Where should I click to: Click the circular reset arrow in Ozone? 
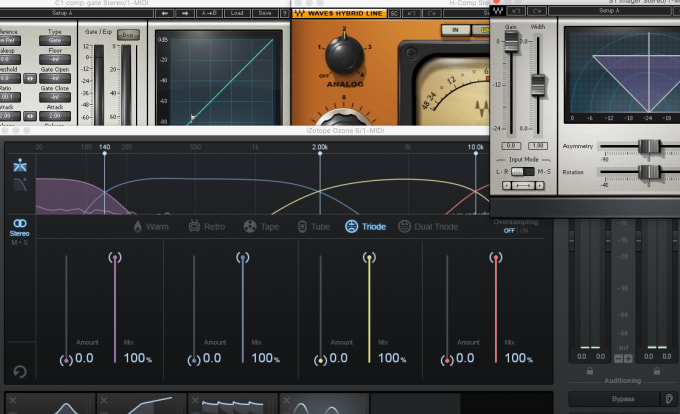point(20,372)
